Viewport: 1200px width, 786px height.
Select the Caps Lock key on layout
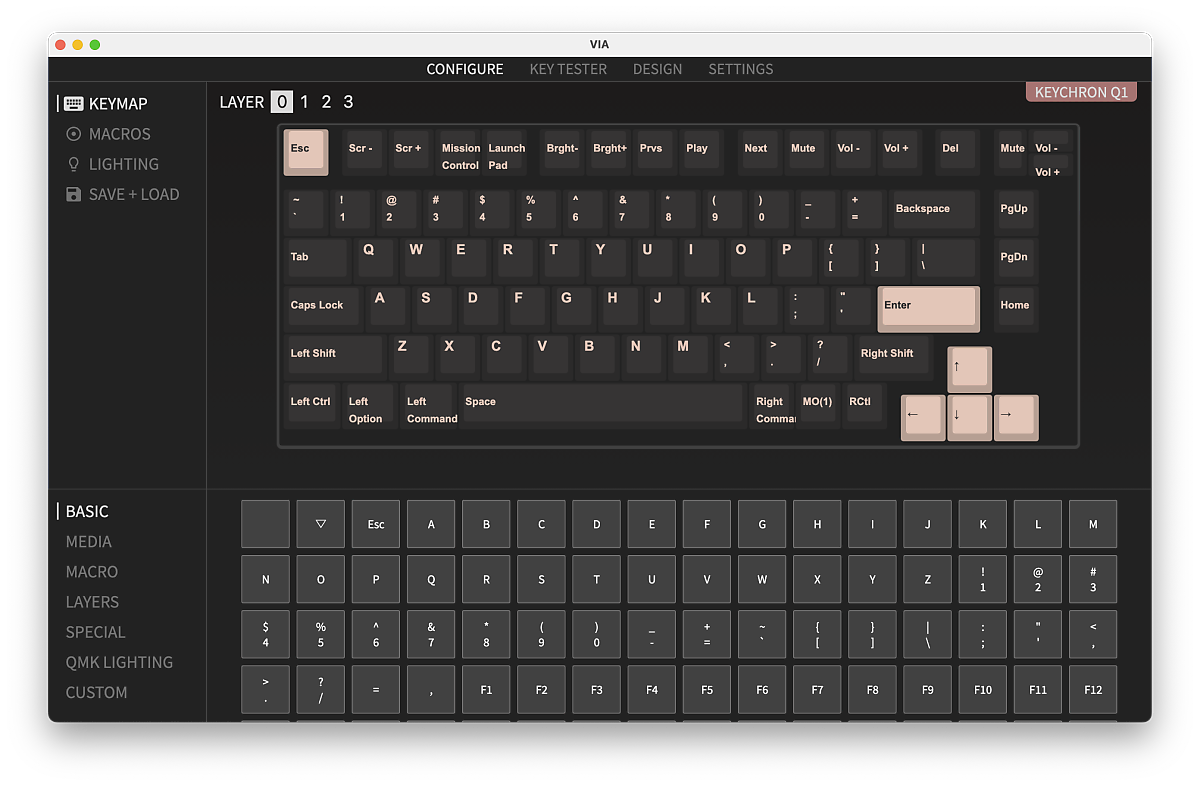click(x=322, y=308)
